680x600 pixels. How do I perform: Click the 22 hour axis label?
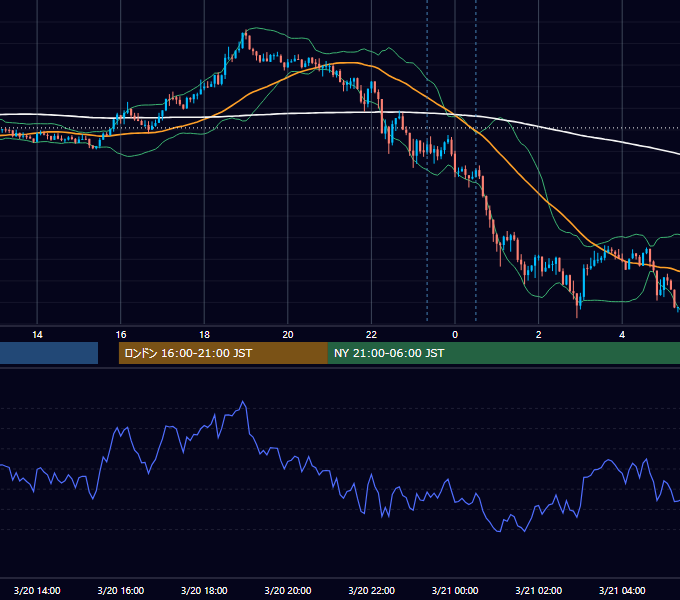pyautogui.click(x=371, y=335)
